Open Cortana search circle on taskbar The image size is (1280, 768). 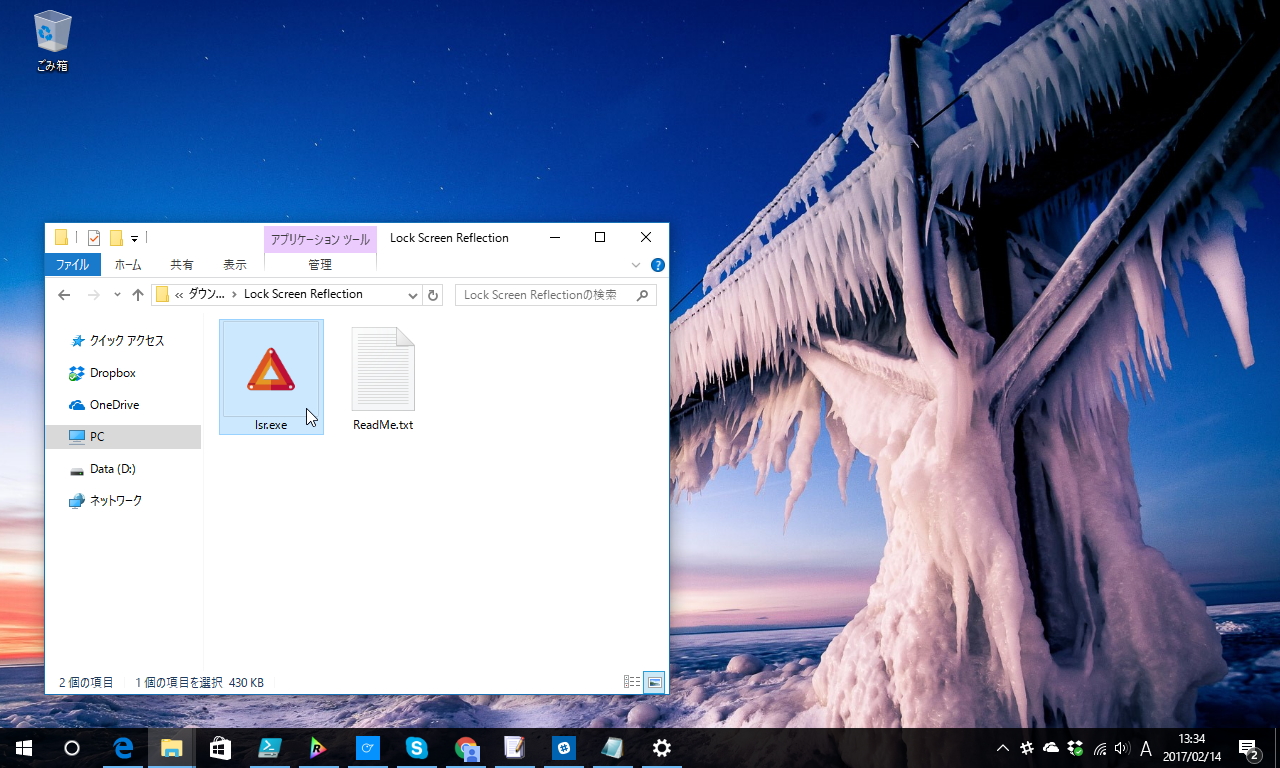pos(72,748)
